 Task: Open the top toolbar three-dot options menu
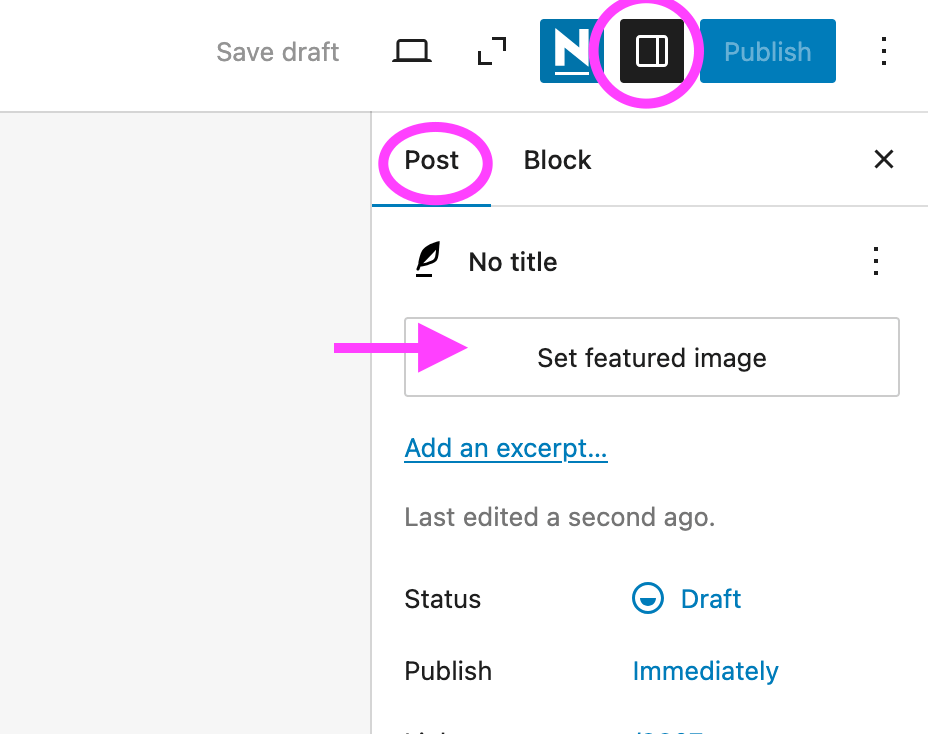[883, 51]
